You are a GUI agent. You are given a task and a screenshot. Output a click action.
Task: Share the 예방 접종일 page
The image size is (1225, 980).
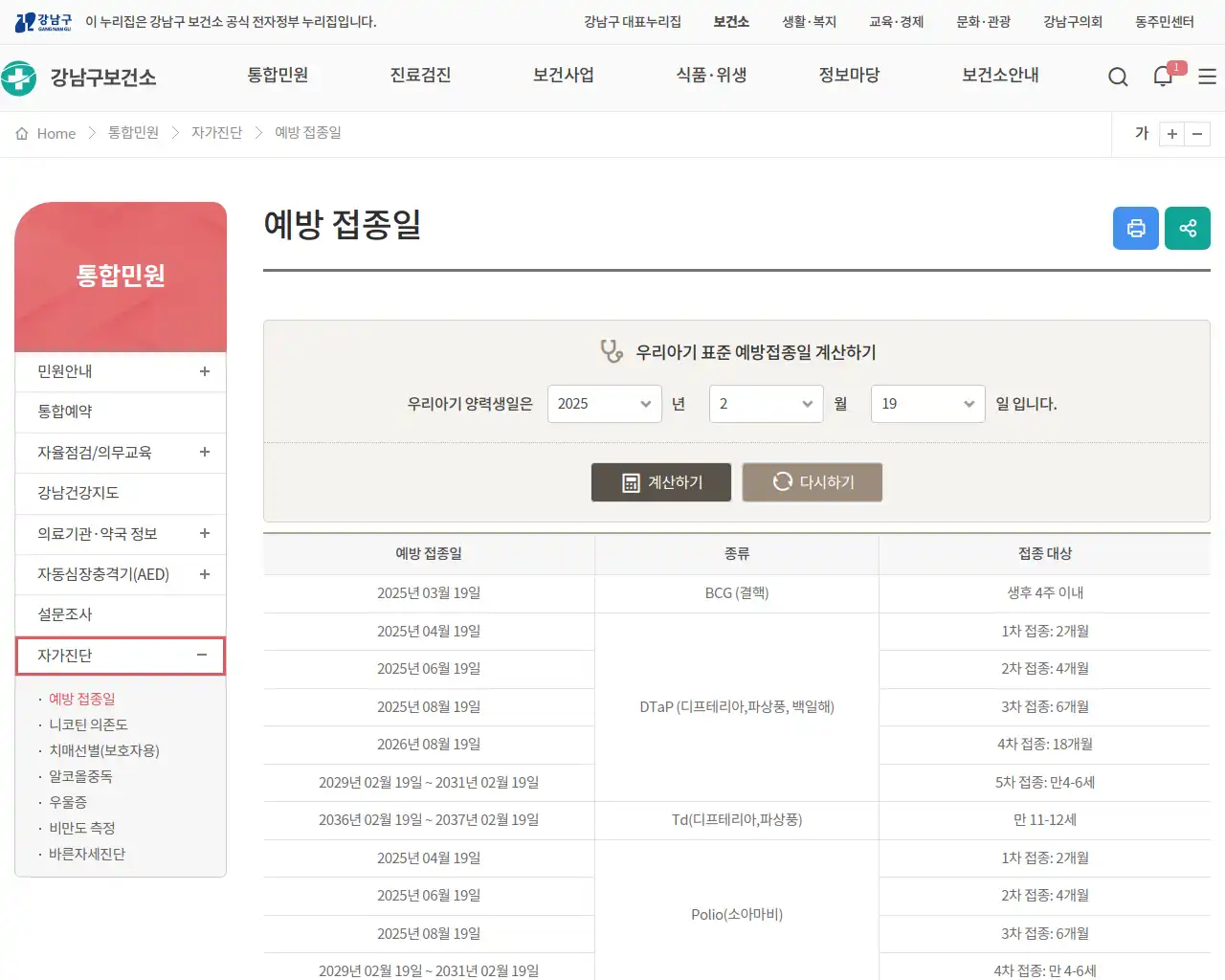pos(1187,228)
